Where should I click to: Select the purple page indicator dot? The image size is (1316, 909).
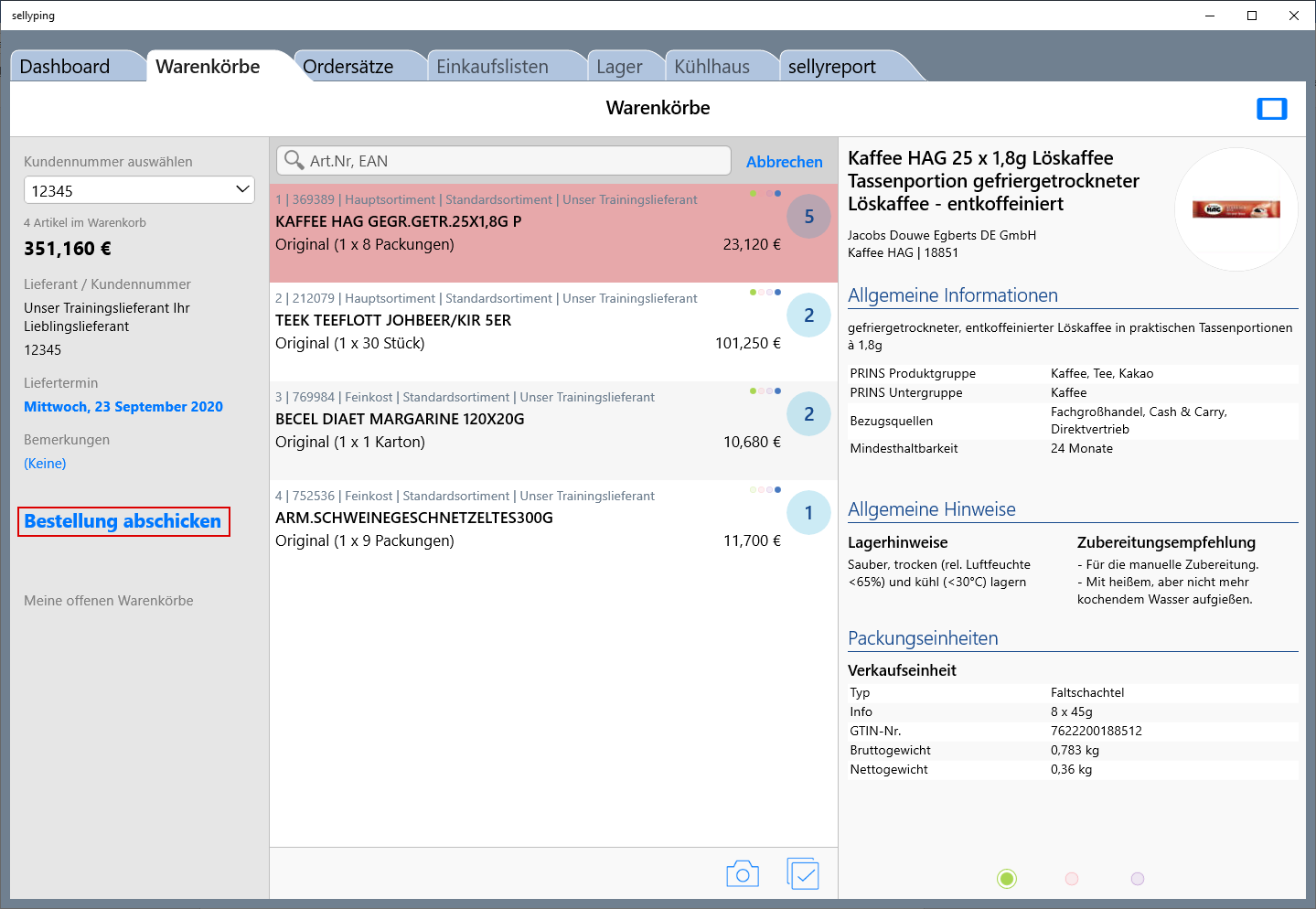[1138, 879]
